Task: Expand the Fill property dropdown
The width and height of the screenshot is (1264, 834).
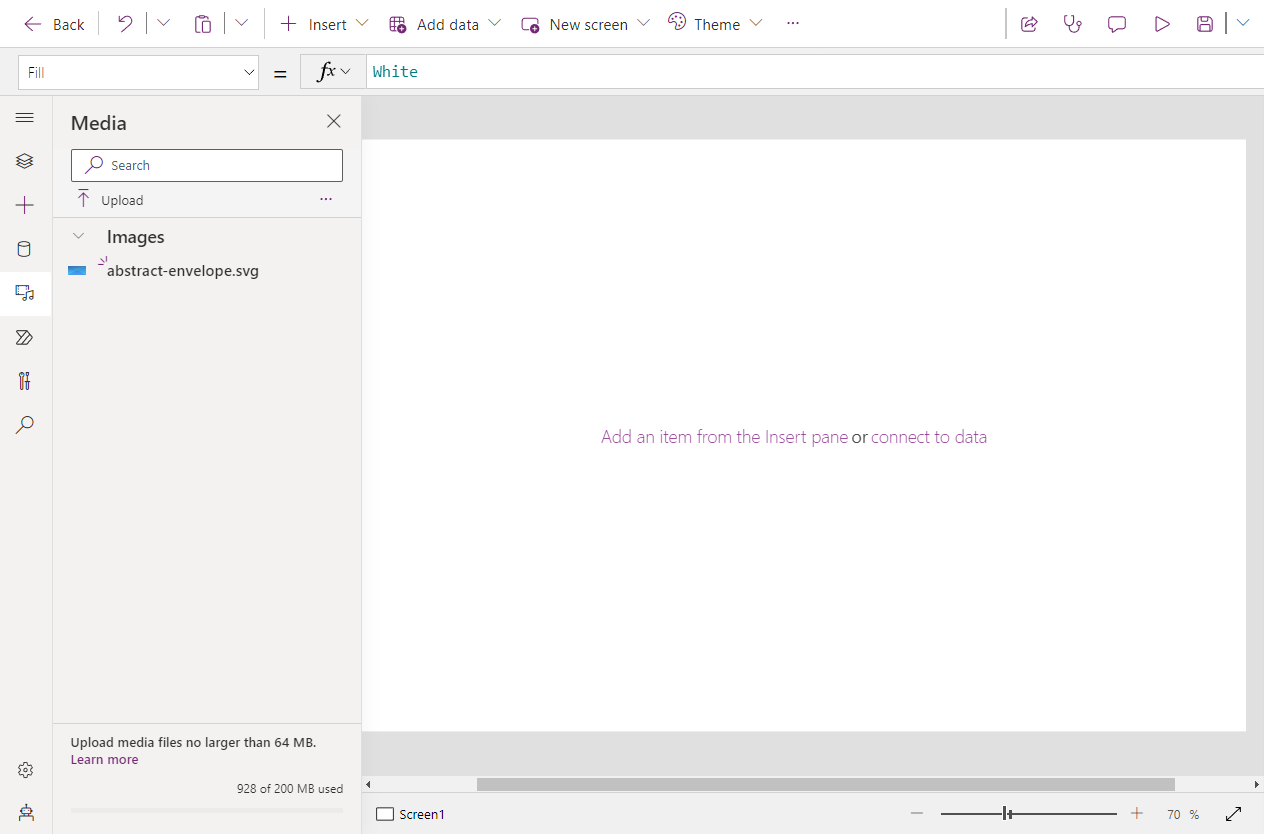Action: coord(249,72)
